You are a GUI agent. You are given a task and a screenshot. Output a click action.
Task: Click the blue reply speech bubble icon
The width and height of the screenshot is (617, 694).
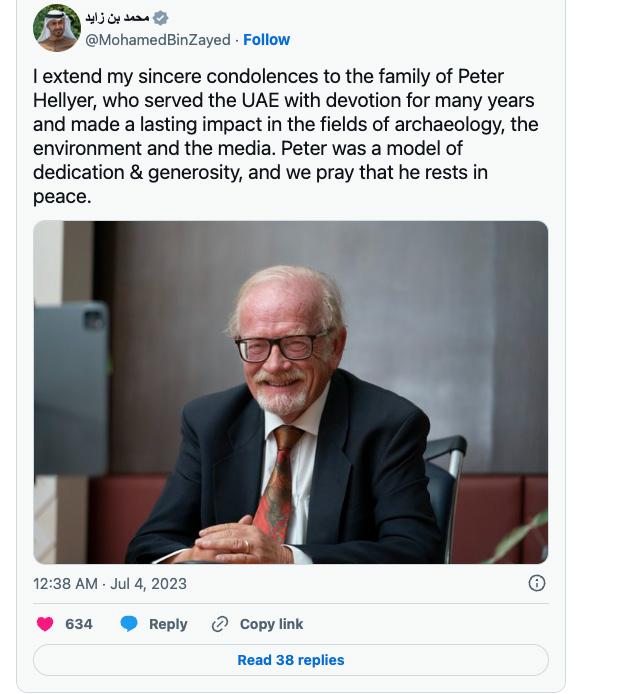[129, 624]
